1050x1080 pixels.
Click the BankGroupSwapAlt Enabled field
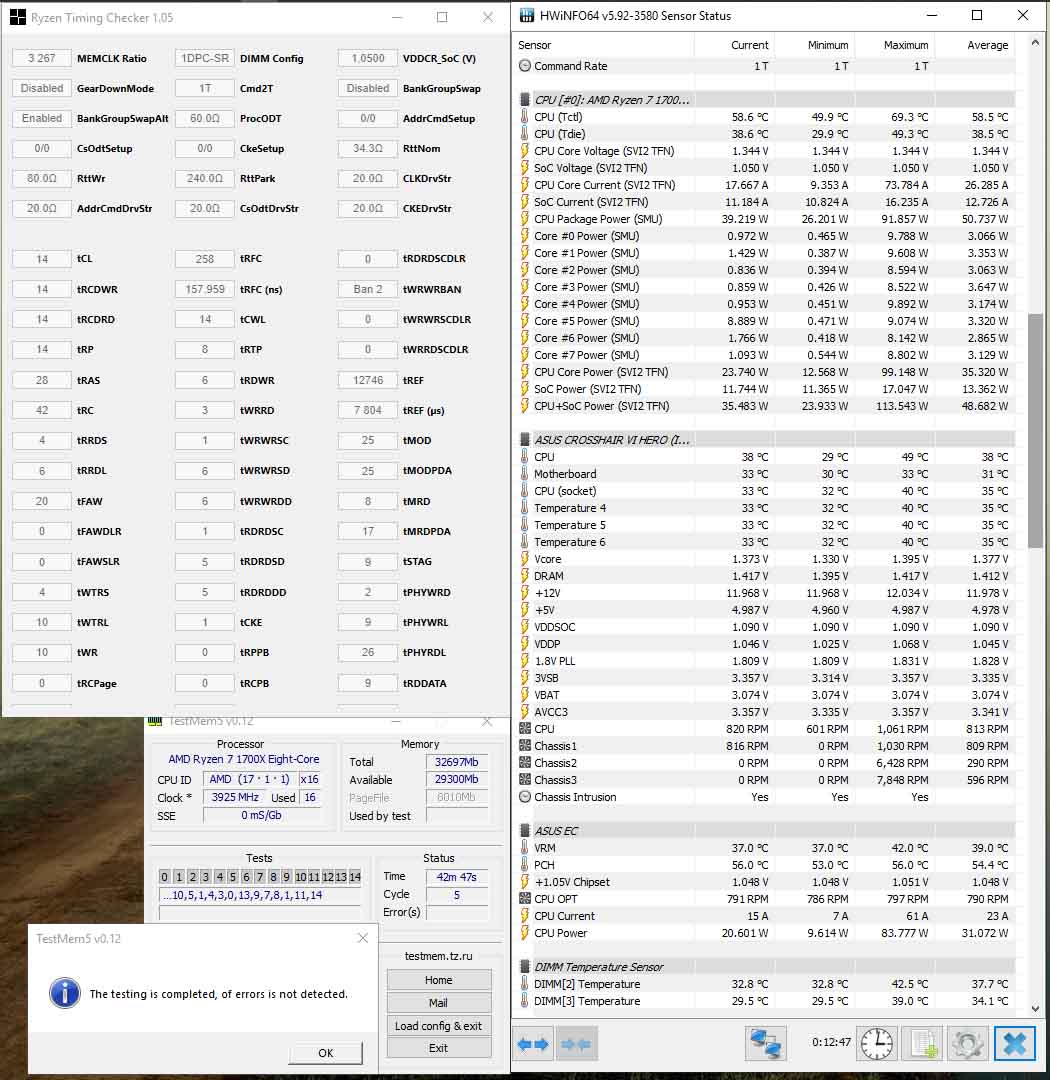pos(42,118)
